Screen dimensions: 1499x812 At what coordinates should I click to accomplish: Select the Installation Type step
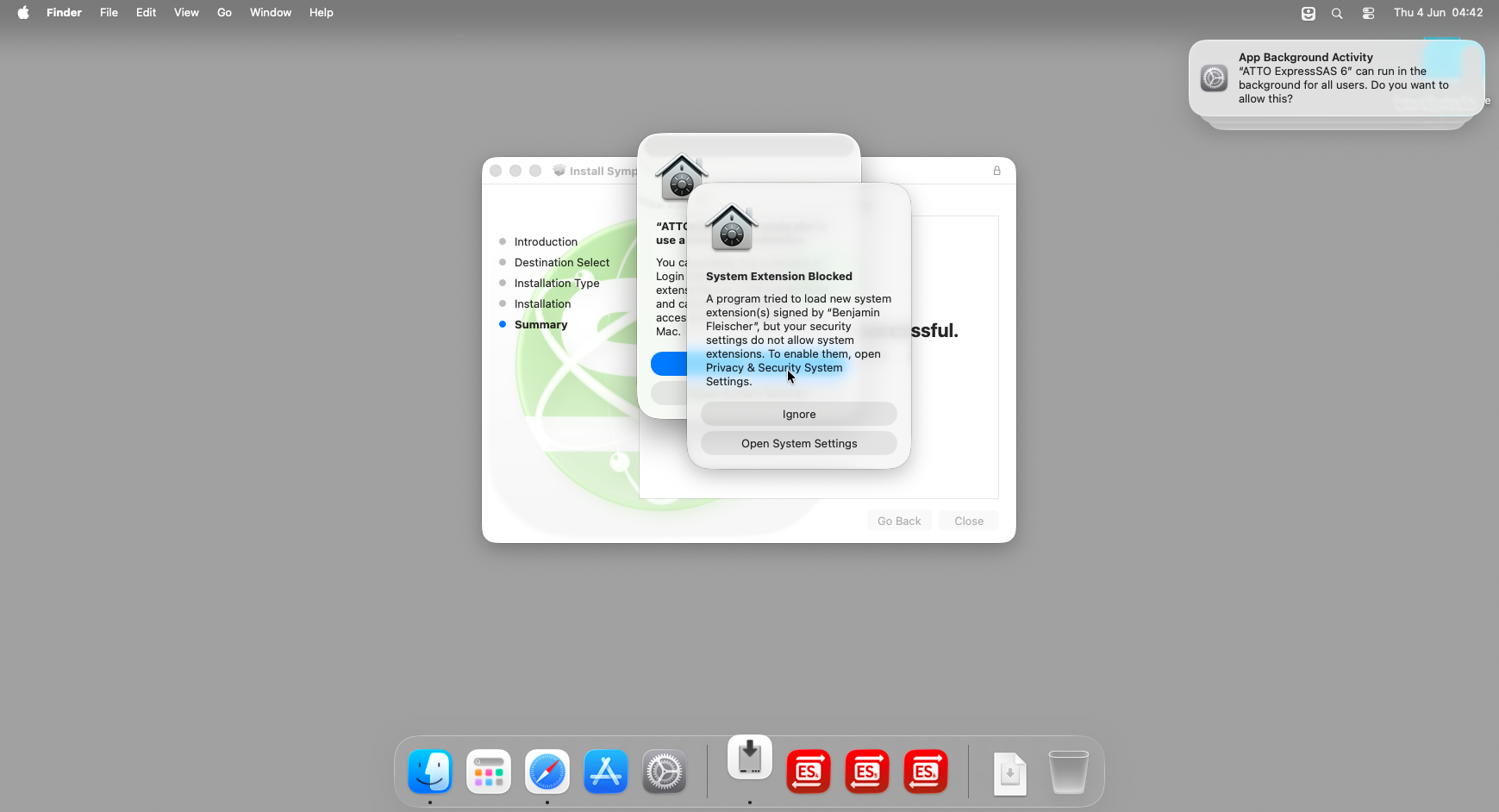pyautogui.click(x=557, y=283)
